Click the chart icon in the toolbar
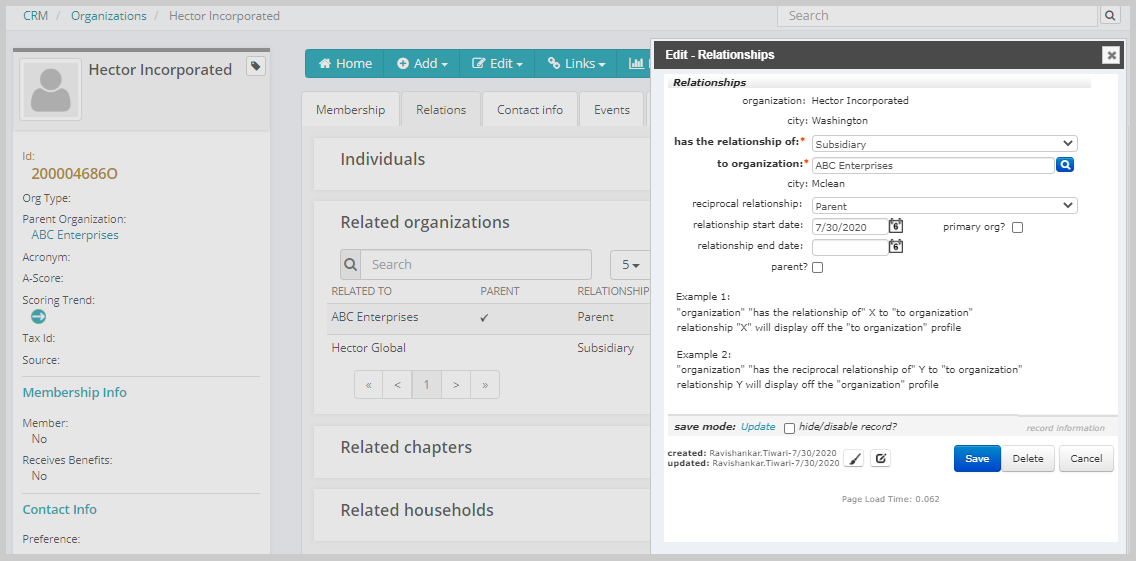1136x561 pixels. point(636,64)
